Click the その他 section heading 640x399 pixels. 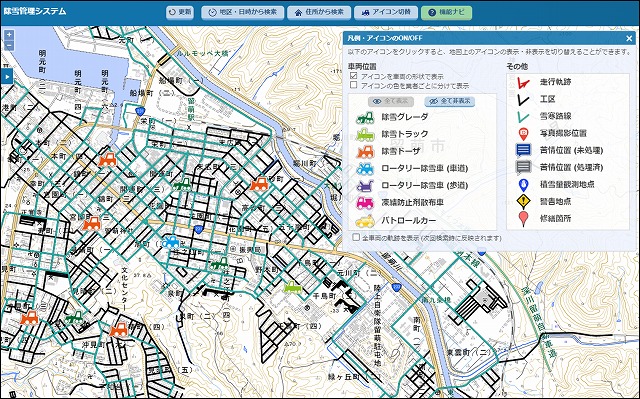click(517, 66)
